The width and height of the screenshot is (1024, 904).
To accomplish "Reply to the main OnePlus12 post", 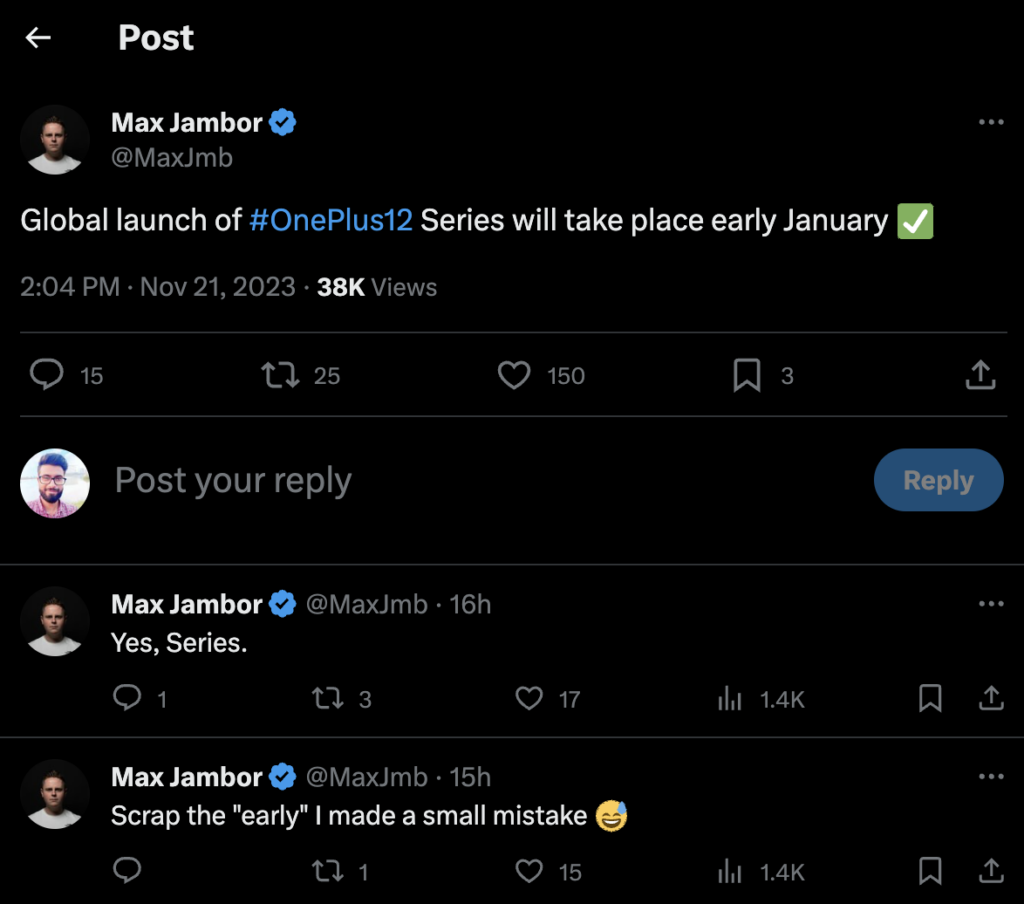I will tap(47, 375).
